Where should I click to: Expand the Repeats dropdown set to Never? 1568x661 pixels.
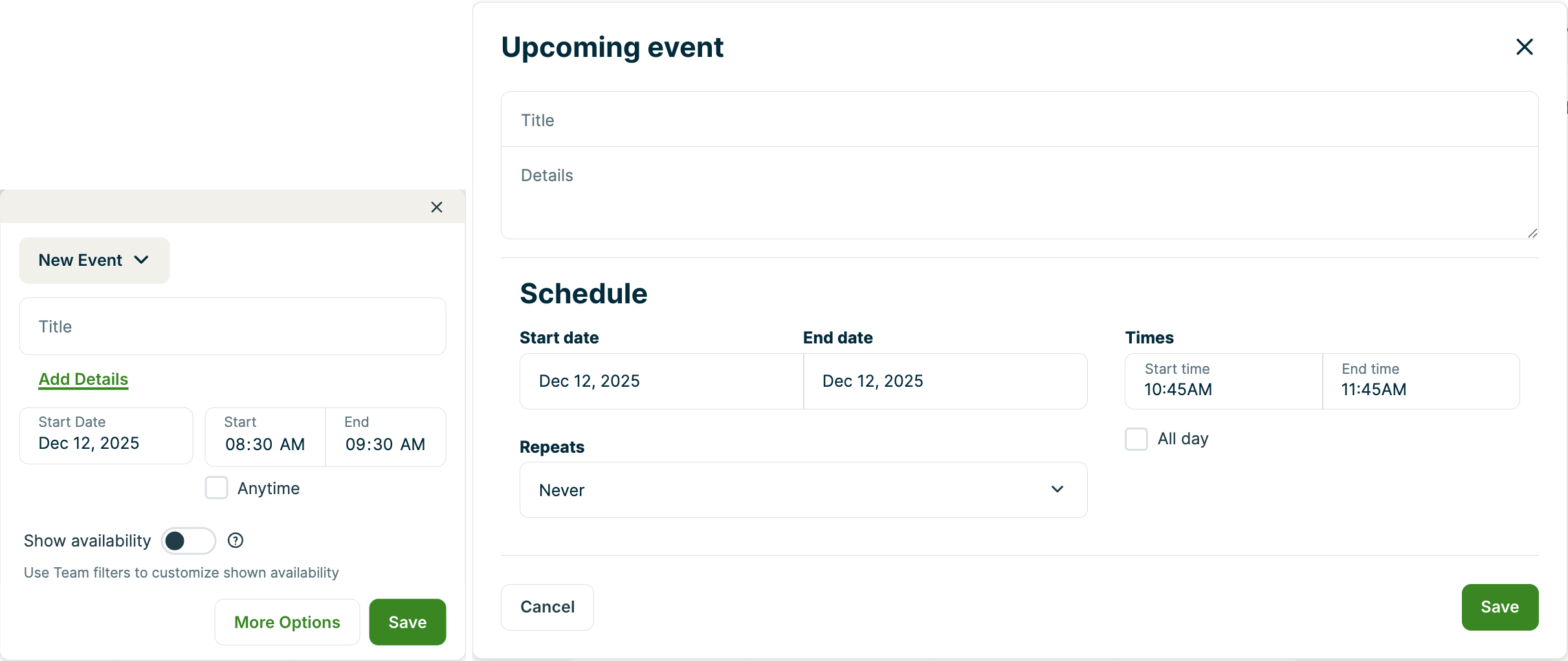(802, 490)
